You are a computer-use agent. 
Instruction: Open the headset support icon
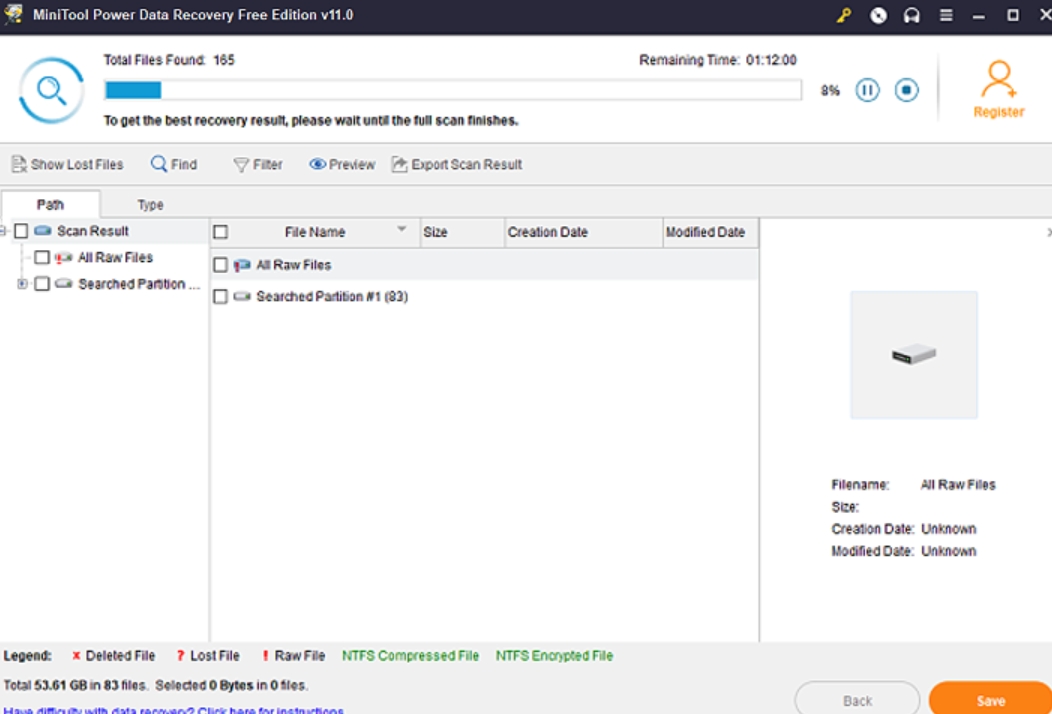[912, 15]
